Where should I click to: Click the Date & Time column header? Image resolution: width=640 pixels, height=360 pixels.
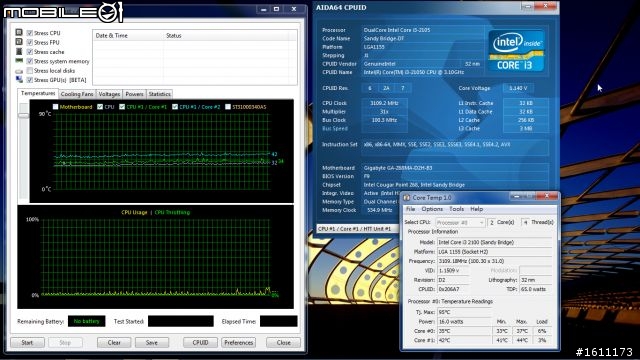[x=128, y=36]
